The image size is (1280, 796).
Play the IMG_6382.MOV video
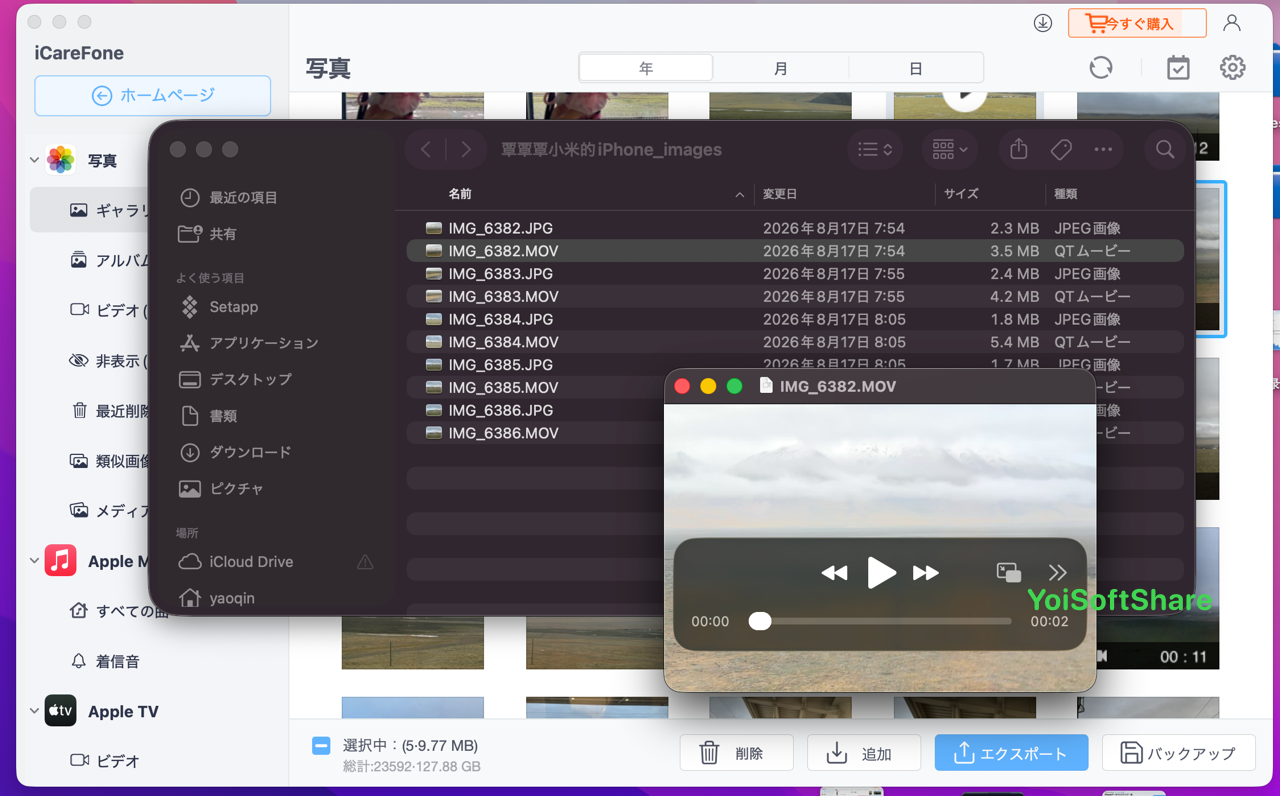point(881,573)
